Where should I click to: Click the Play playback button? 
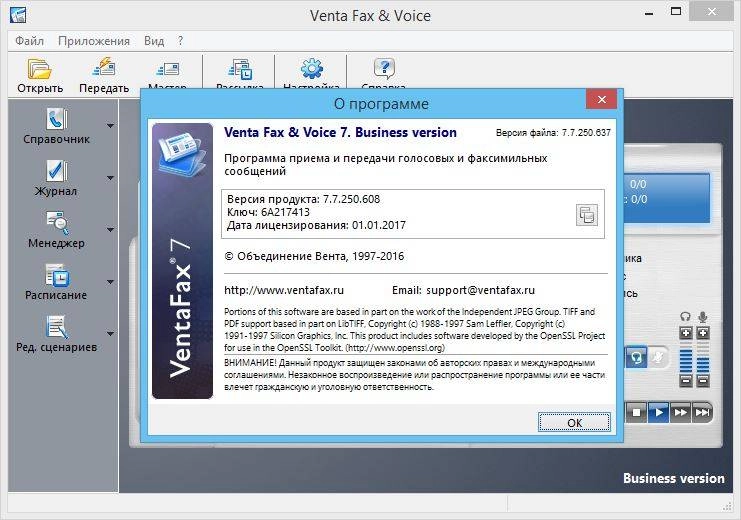tap(658, 413)
